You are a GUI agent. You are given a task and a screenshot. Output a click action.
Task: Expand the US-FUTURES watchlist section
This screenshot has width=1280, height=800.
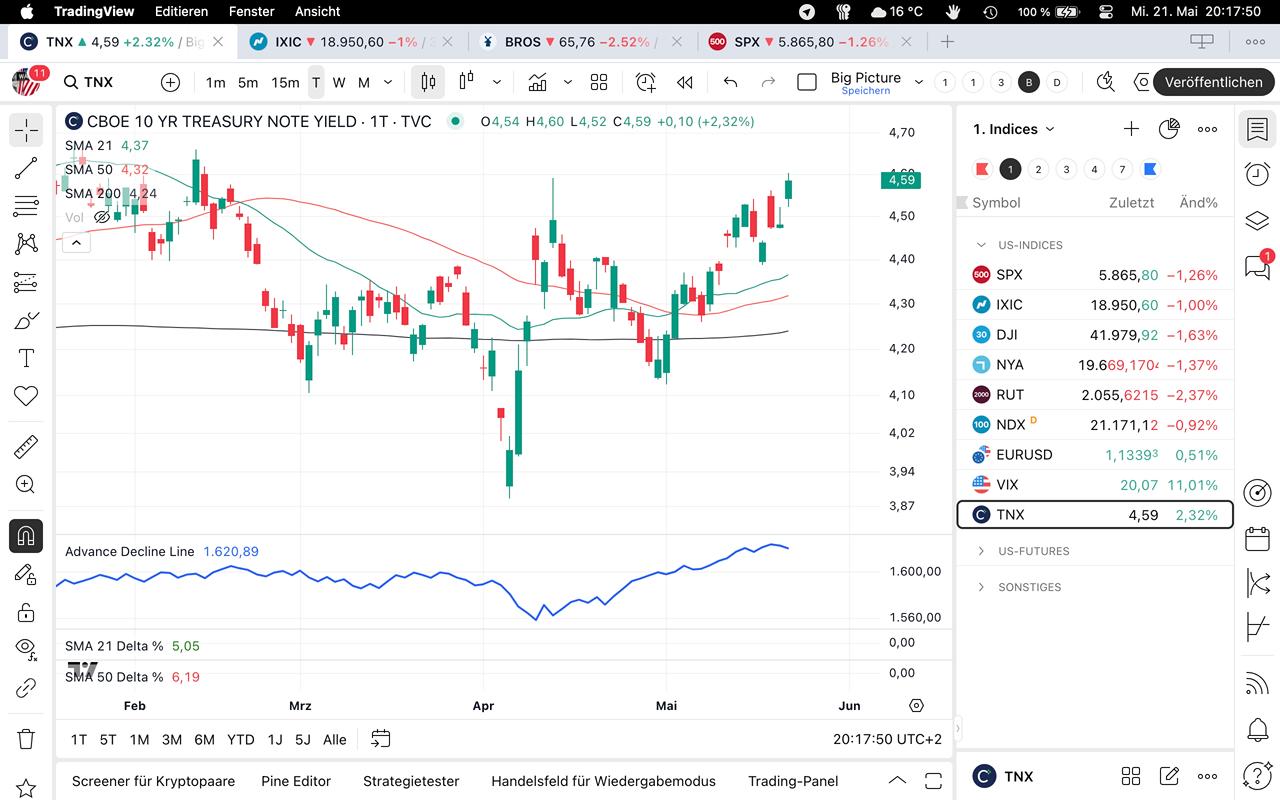tap(981, 551)
